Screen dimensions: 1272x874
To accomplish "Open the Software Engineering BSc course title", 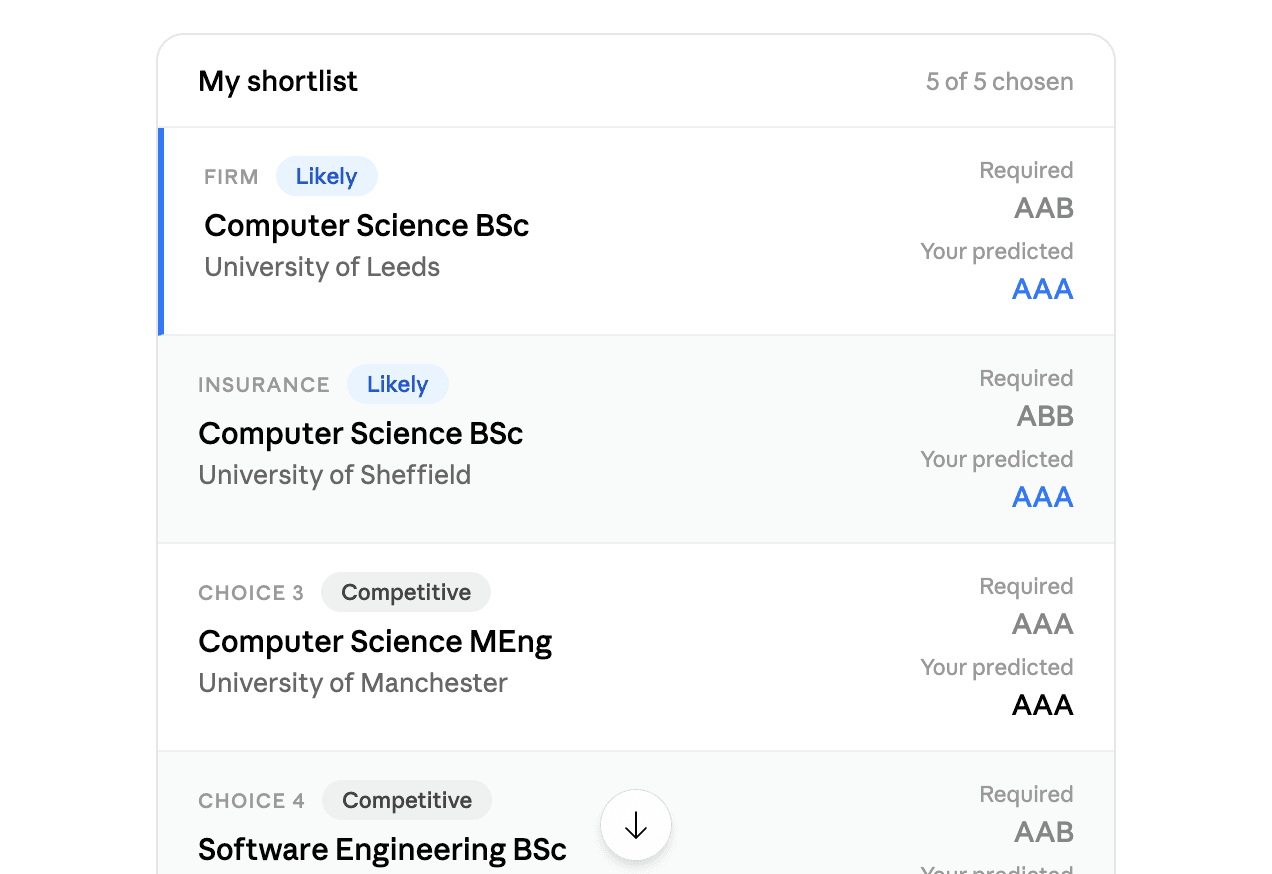I will 382,850.
